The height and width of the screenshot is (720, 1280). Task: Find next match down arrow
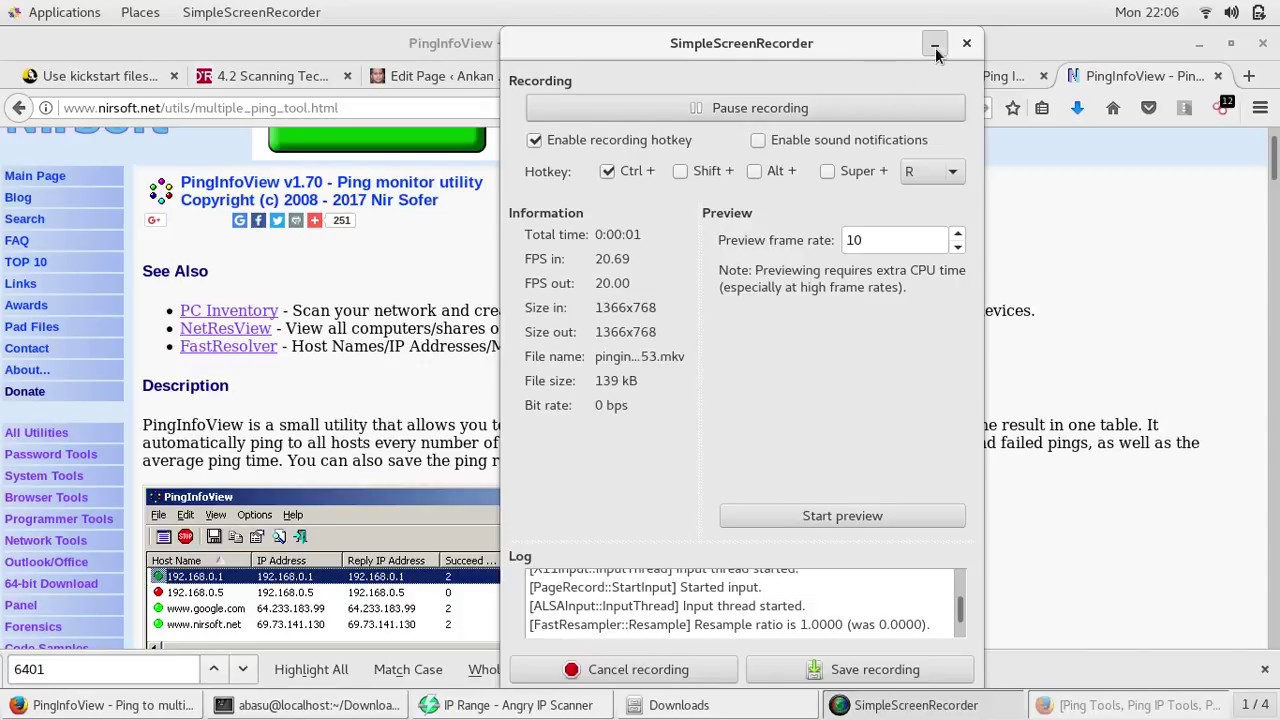(242, 669)
